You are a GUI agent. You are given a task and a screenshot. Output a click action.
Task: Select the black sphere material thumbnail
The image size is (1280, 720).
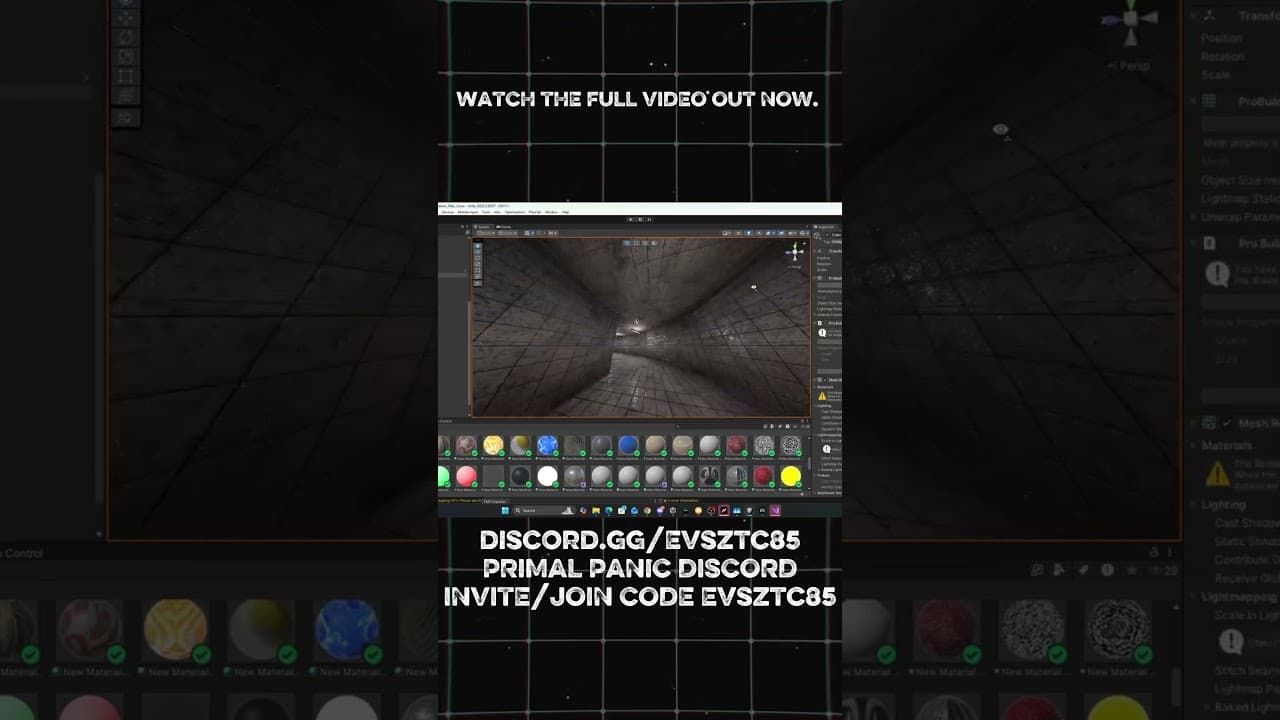pos(520,476)
